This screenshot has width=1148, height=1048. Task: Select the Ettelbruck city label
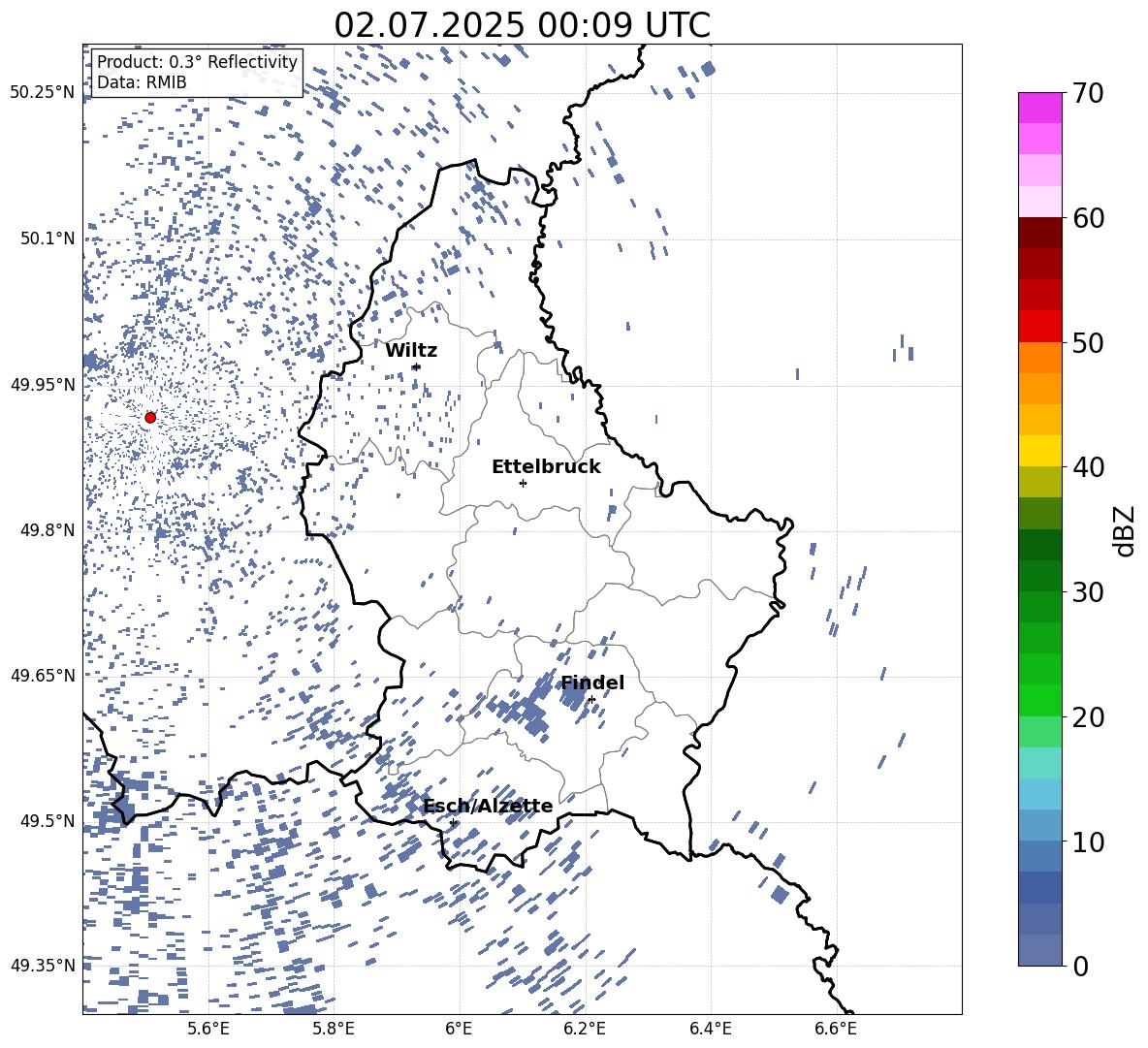[546, 466]
